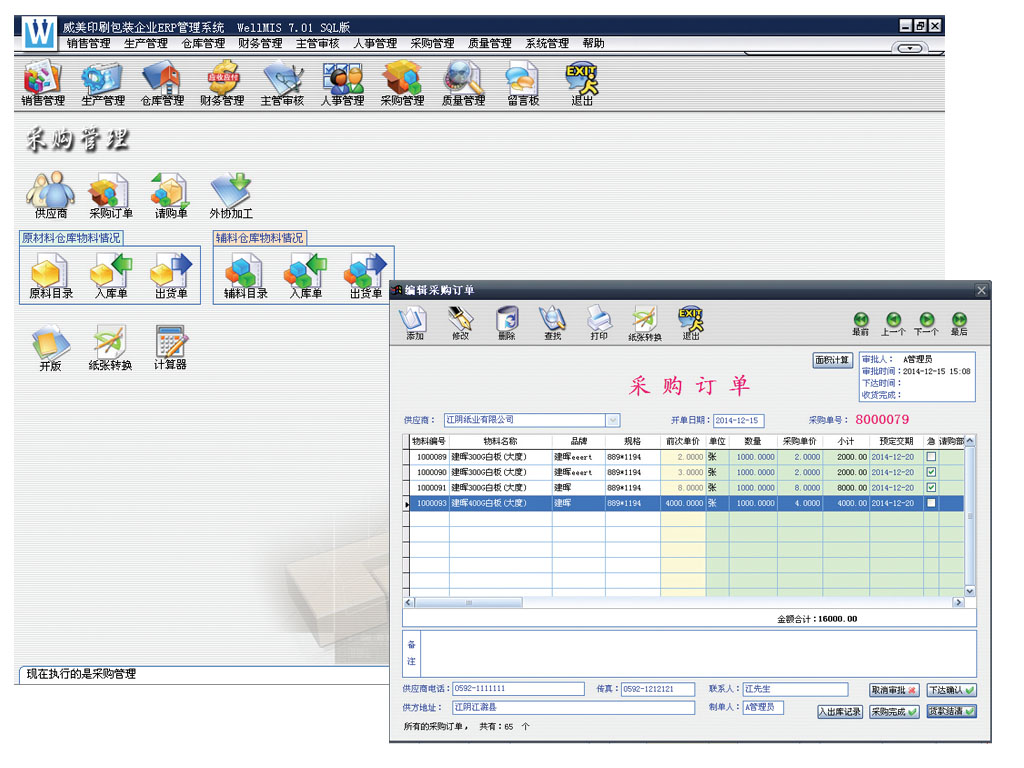Click the main toolbar 退出 exit icon

(x=582, y=82)
